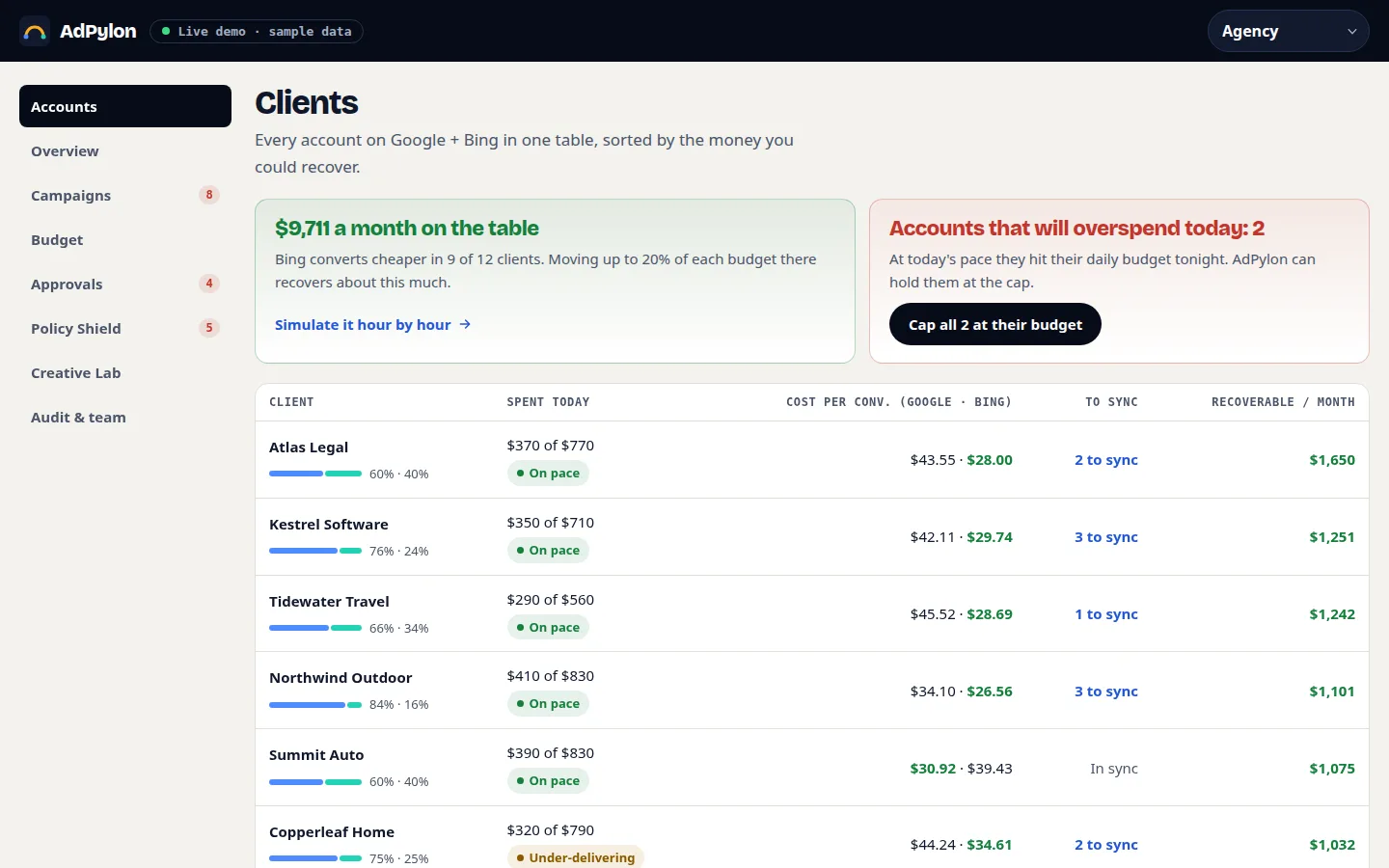Click Tidewater Travel $290 of $560 text
This screenshot has width=1389, height=868.
click(x=551, y=600)
